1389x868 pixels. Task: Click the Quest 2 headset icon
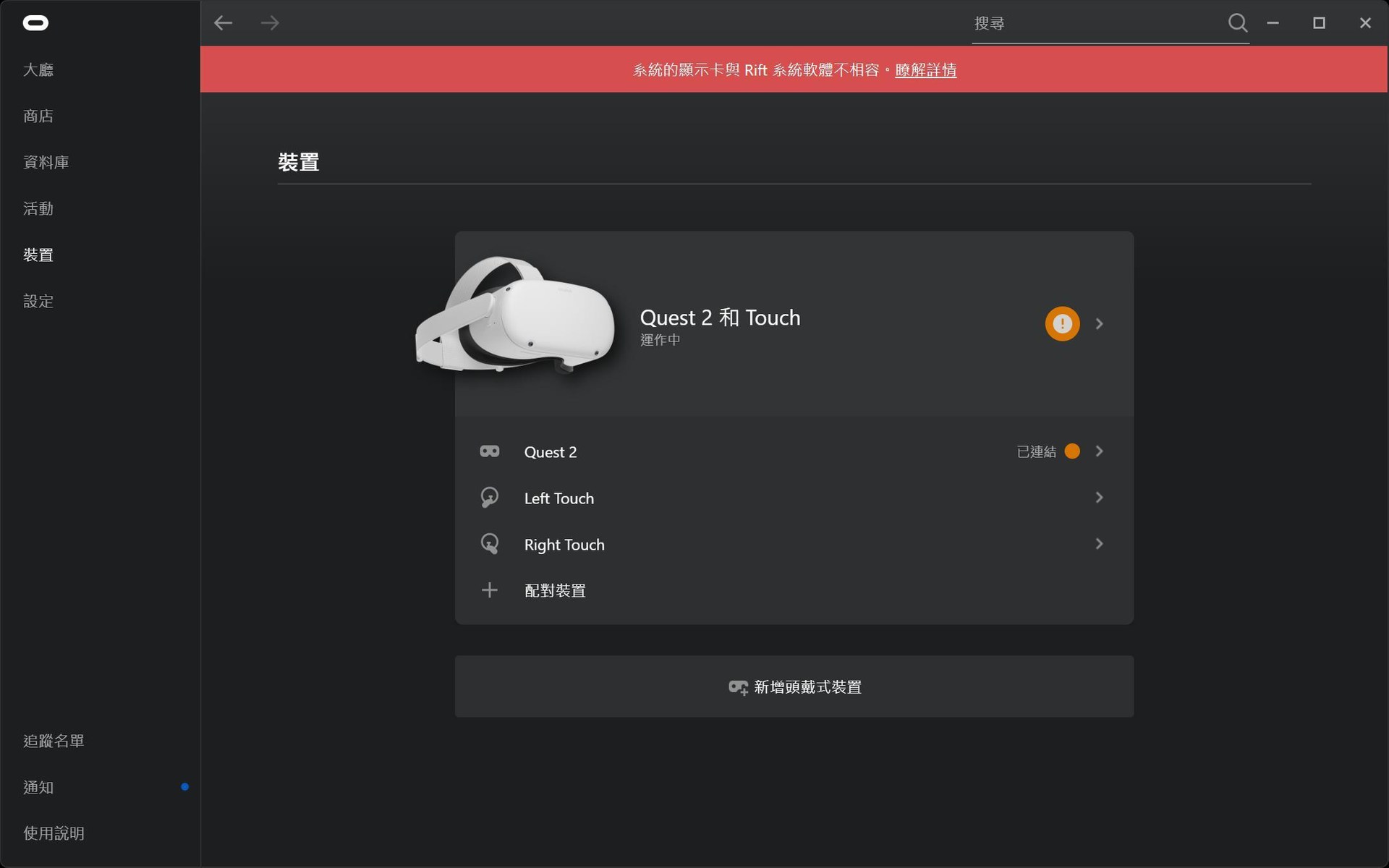click(x=490, y=451)
